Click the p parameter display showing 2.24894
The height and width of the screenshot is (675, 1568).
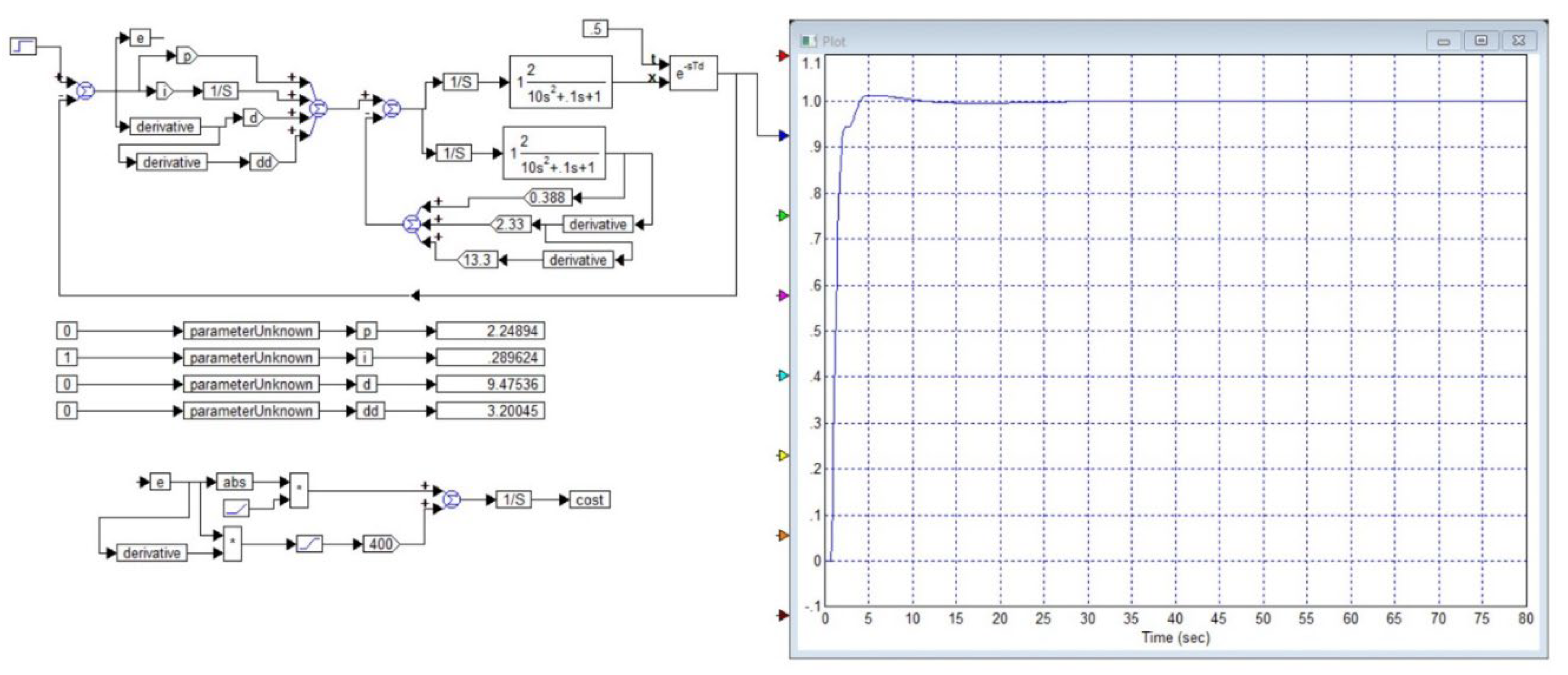coord(490,331)
